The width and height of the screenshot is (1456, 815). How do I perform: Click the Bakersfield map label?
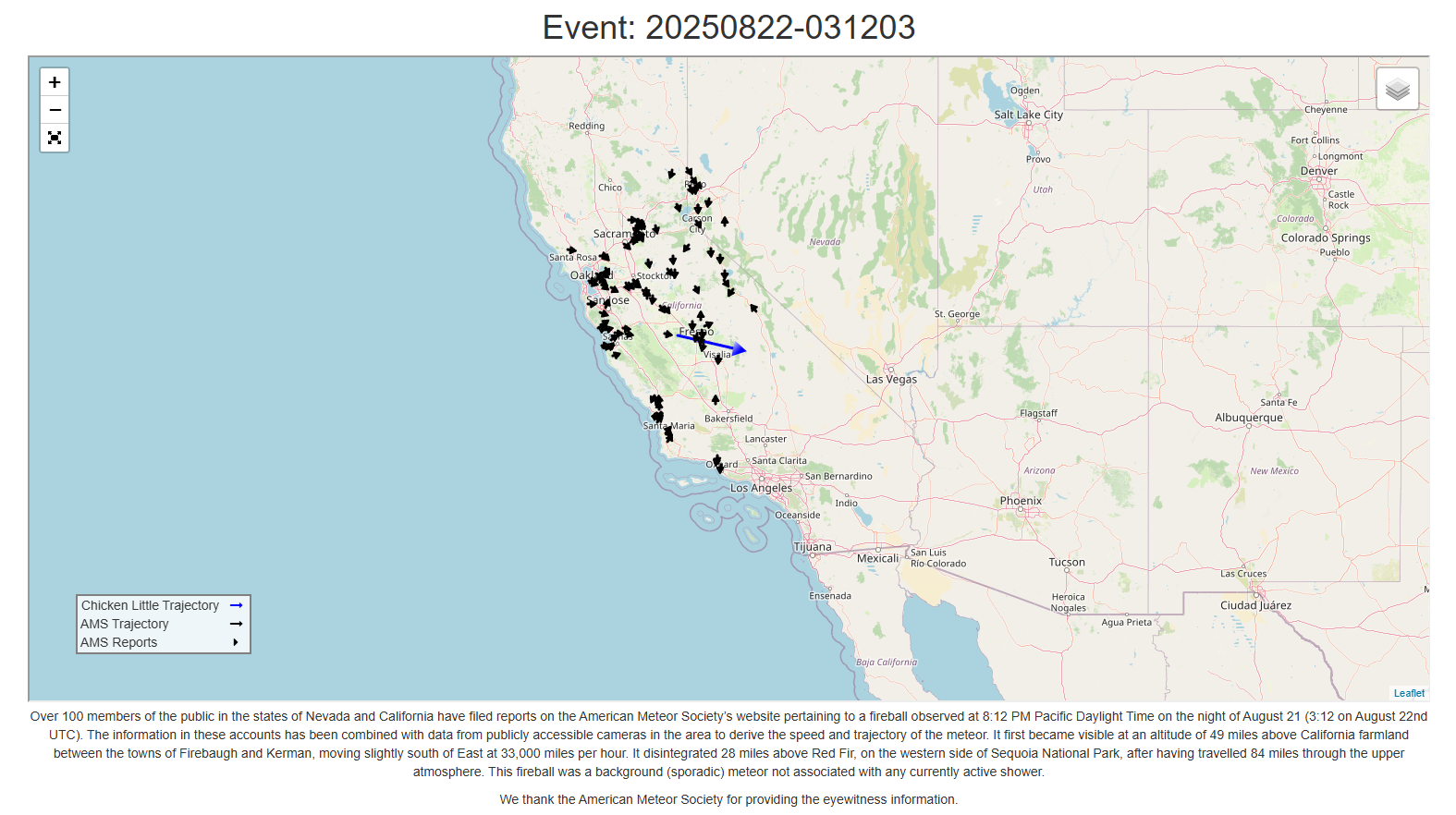tap(728, 419)
